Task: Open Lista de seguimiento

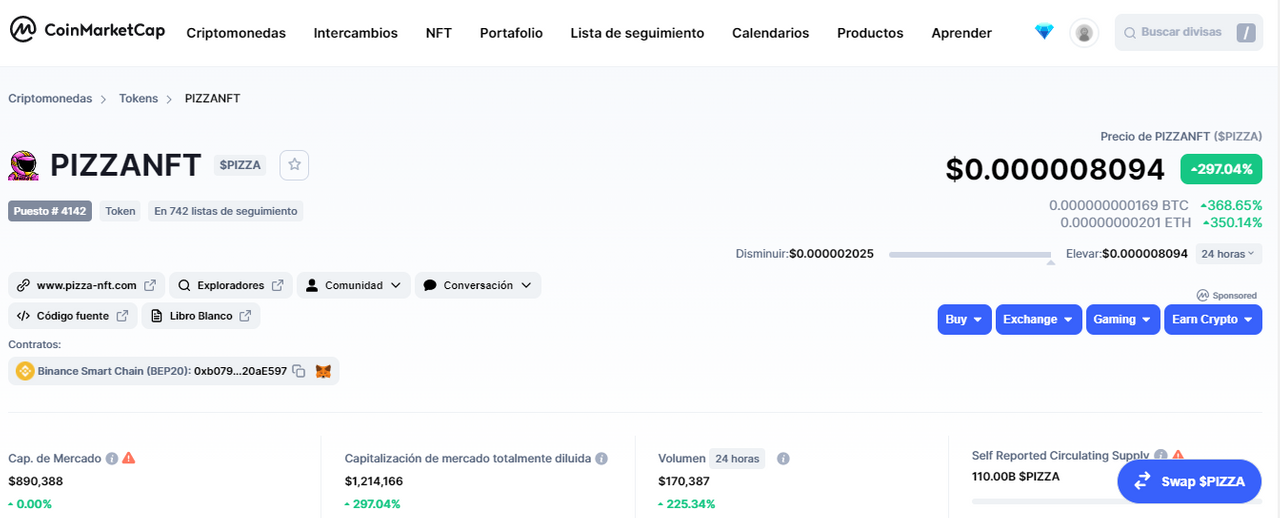Action: [x=637, y=33]
